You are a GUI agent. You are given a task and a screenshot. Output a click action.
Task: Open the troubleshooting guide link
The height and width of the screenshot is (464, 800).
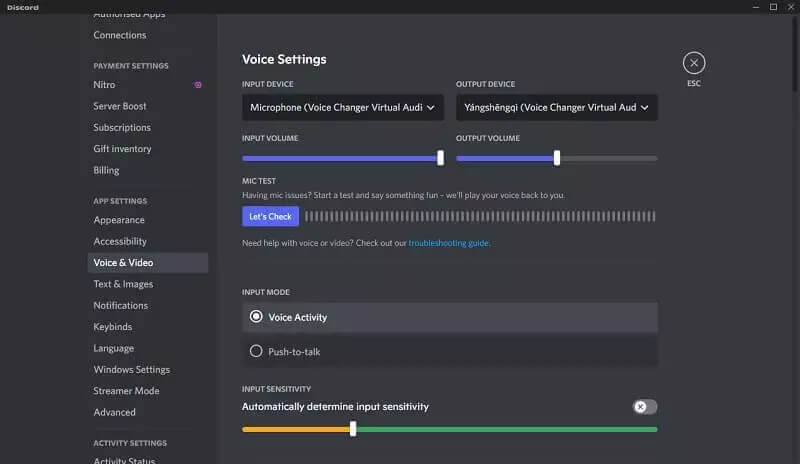448,243
